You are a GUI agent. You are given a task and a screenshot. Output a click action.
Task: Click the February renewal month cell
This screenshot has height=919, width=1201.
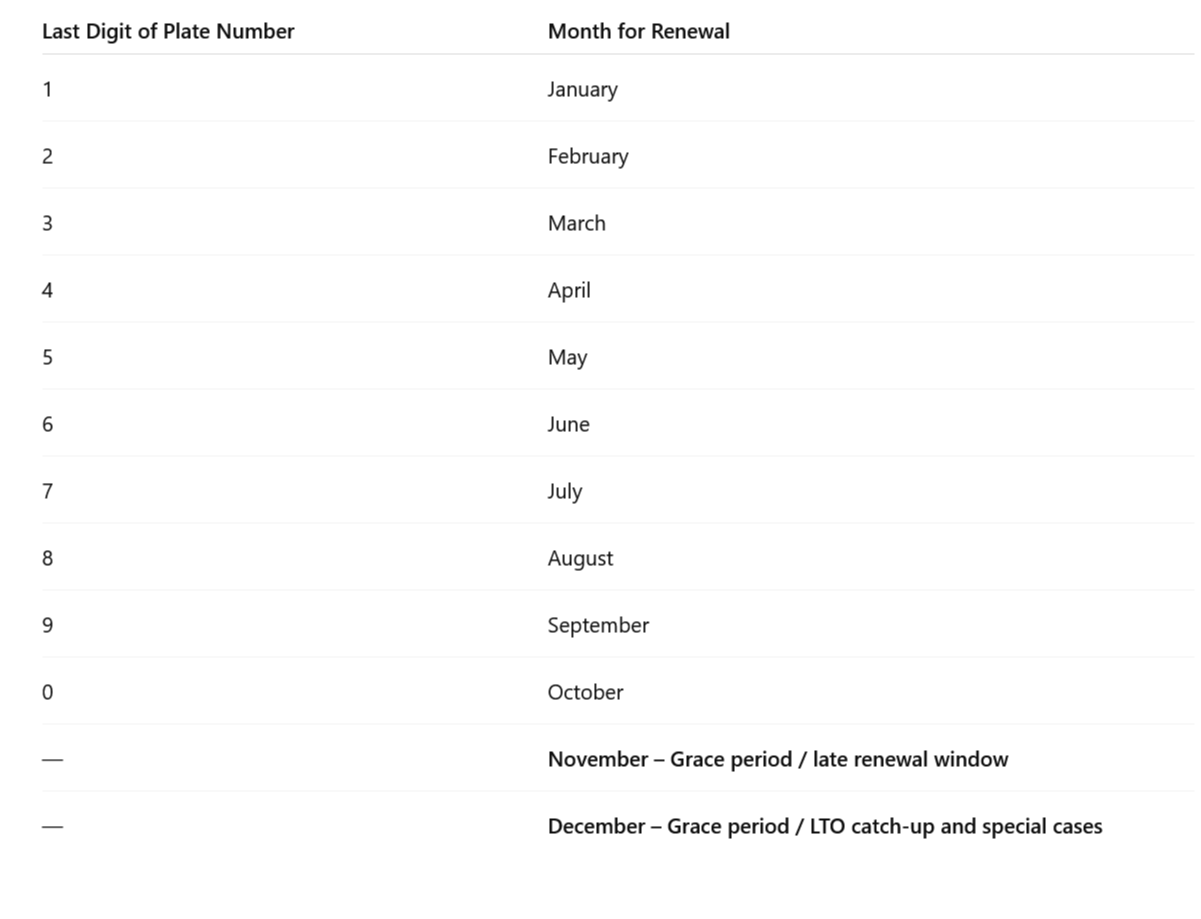(x=587, y=156)
